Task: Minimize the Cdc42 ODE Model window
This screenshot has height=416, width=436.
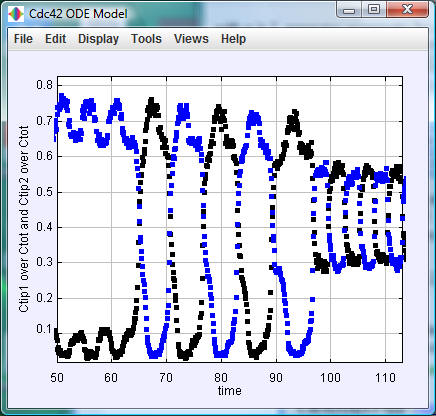Action: tap(349, 10)
